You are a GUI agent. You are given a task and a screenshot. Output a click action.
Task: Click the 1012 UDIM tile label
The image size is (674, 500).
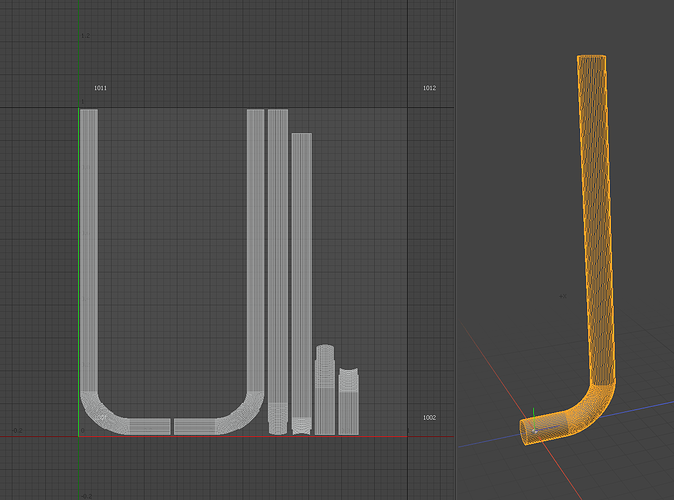pos(429,88)
